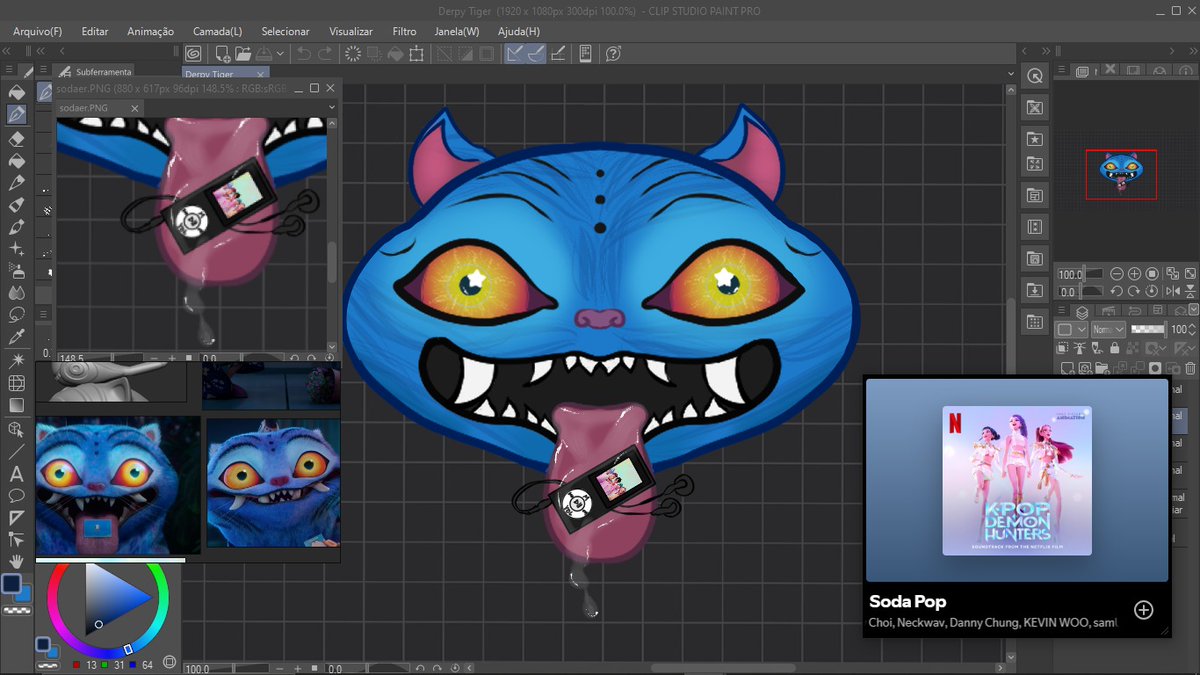Switch to the Derpy Tiger canvas tab
Image resolution: width=1200 pixels, height=675 pixels.
coord(209,74)
